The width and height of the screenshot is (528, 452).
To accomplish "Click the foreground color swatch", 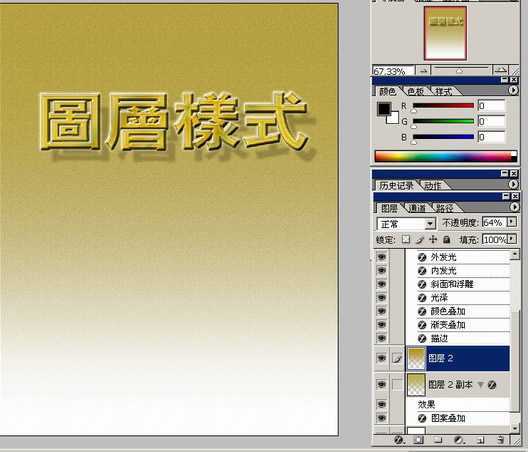I will click(384, 109).
